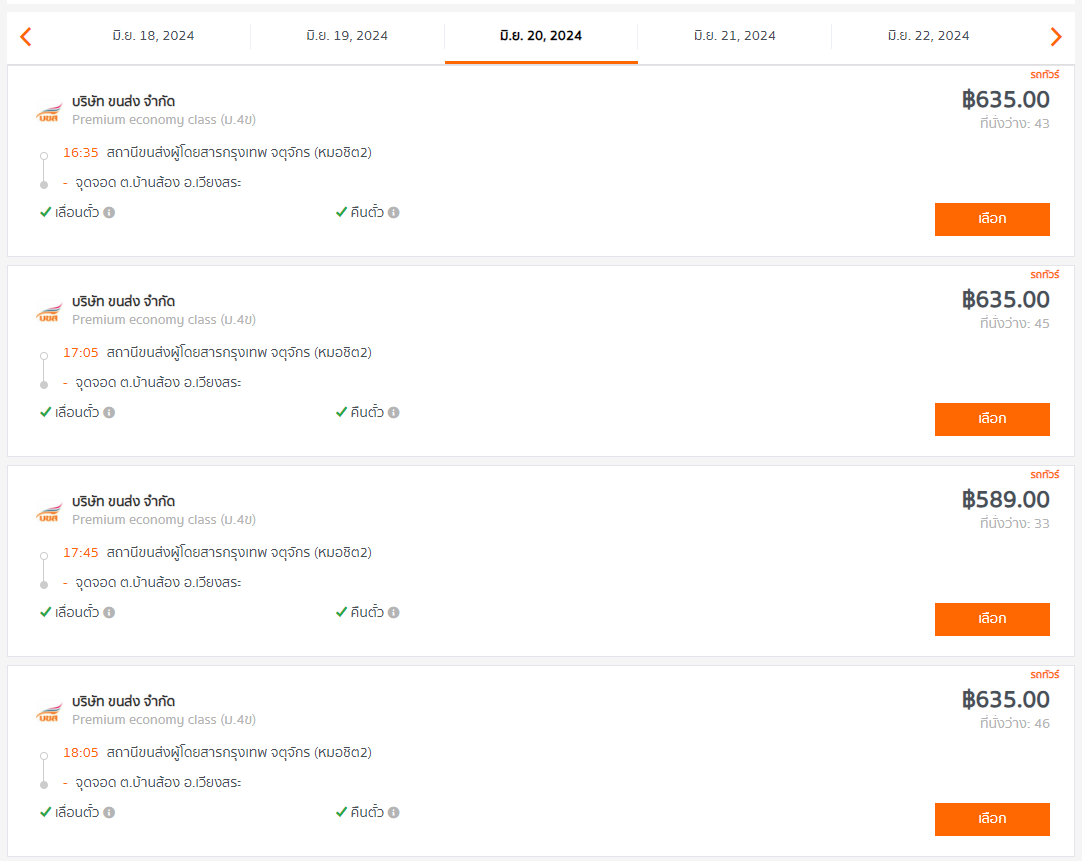This screenshot has width=1082, height=861.
Task: Click คืนตั๋ว label on the 17:45 trip
Action: click(x=367, y=612)
